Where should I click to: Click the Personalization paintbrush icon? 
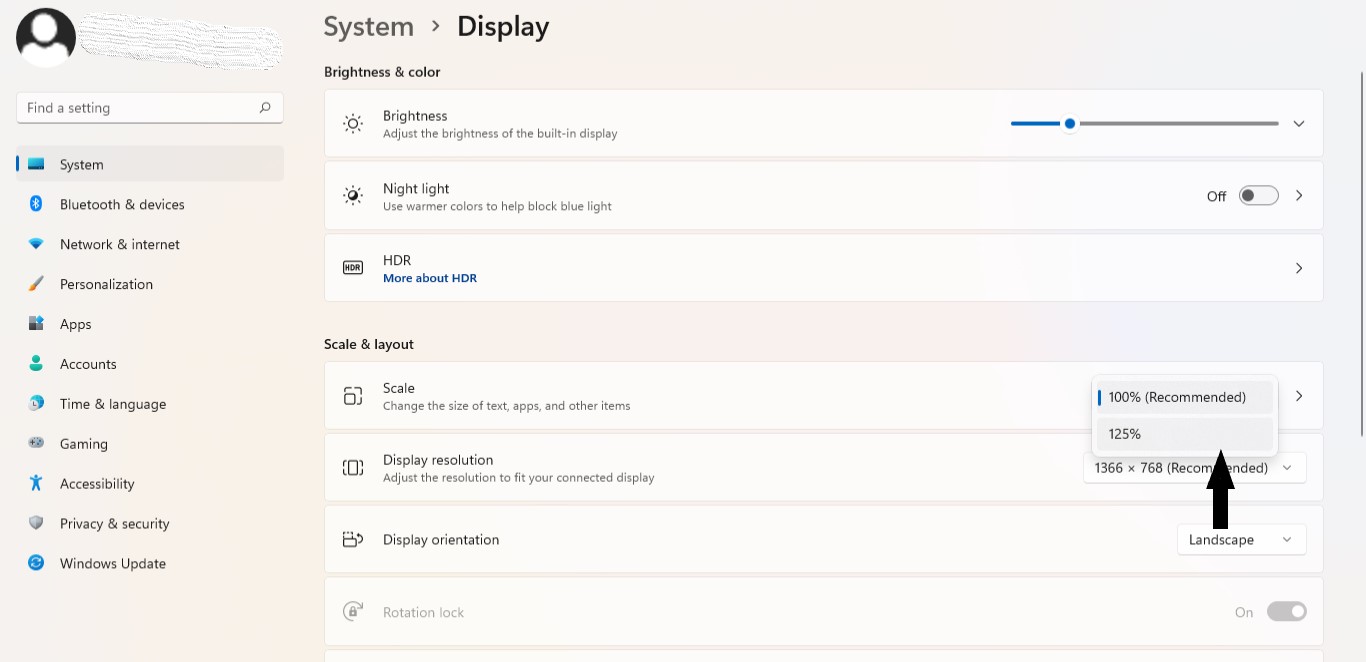tap(36, 284)
